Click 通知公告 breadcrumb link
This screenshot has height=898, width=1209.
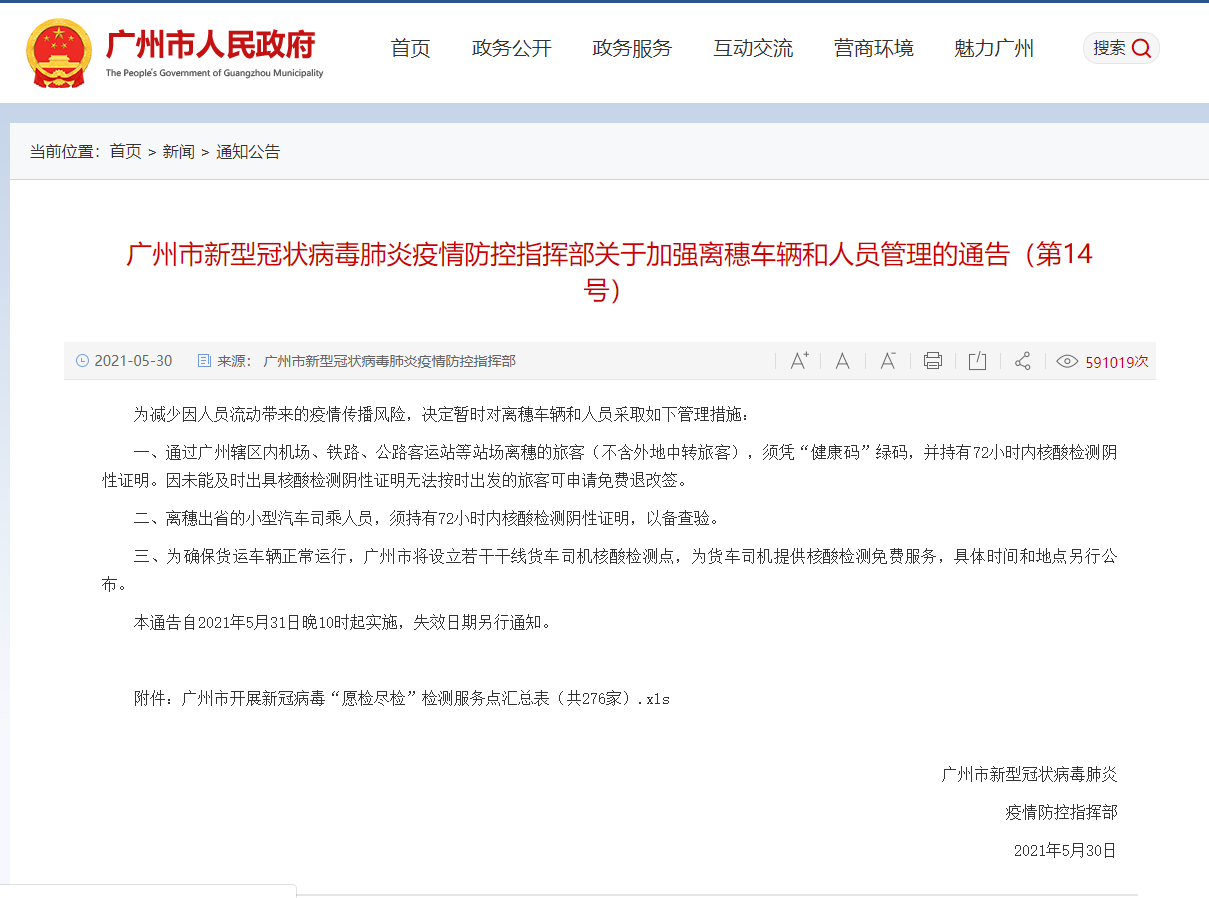[x=248, y=152]
